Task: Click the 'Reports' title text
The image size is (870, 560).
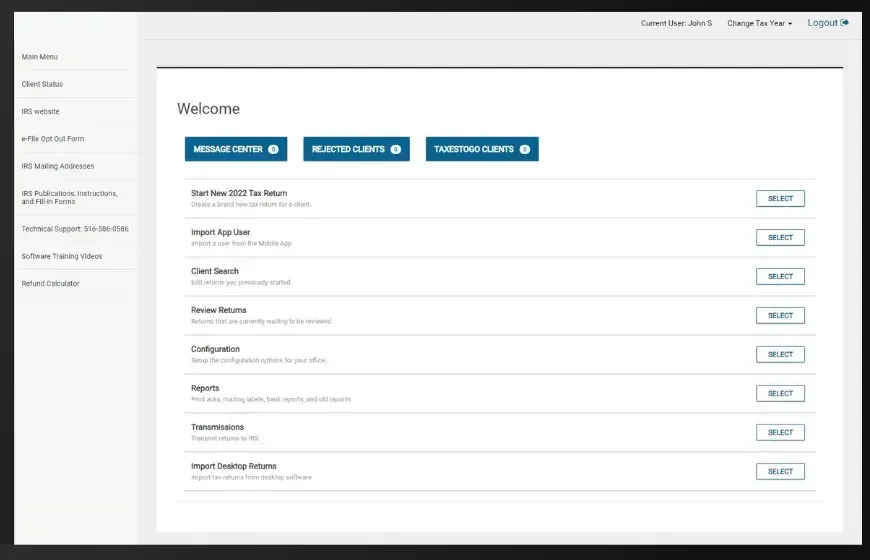Action: [x=205, y=388]
